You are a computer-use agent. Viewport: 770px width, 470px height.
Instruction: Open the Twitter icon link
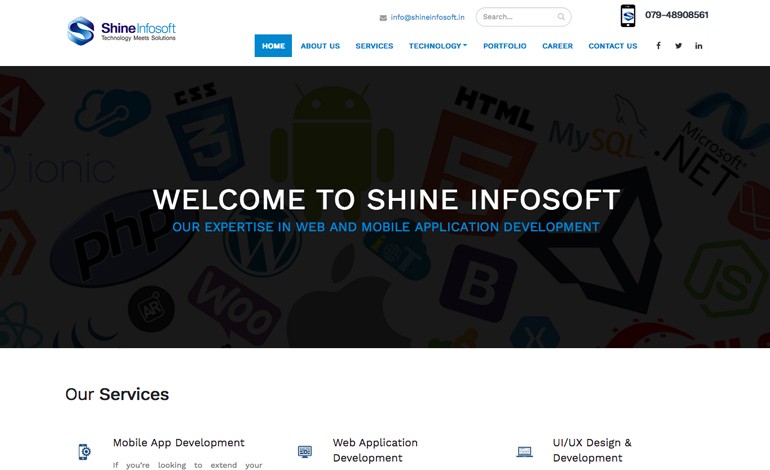tap(678, 46)
